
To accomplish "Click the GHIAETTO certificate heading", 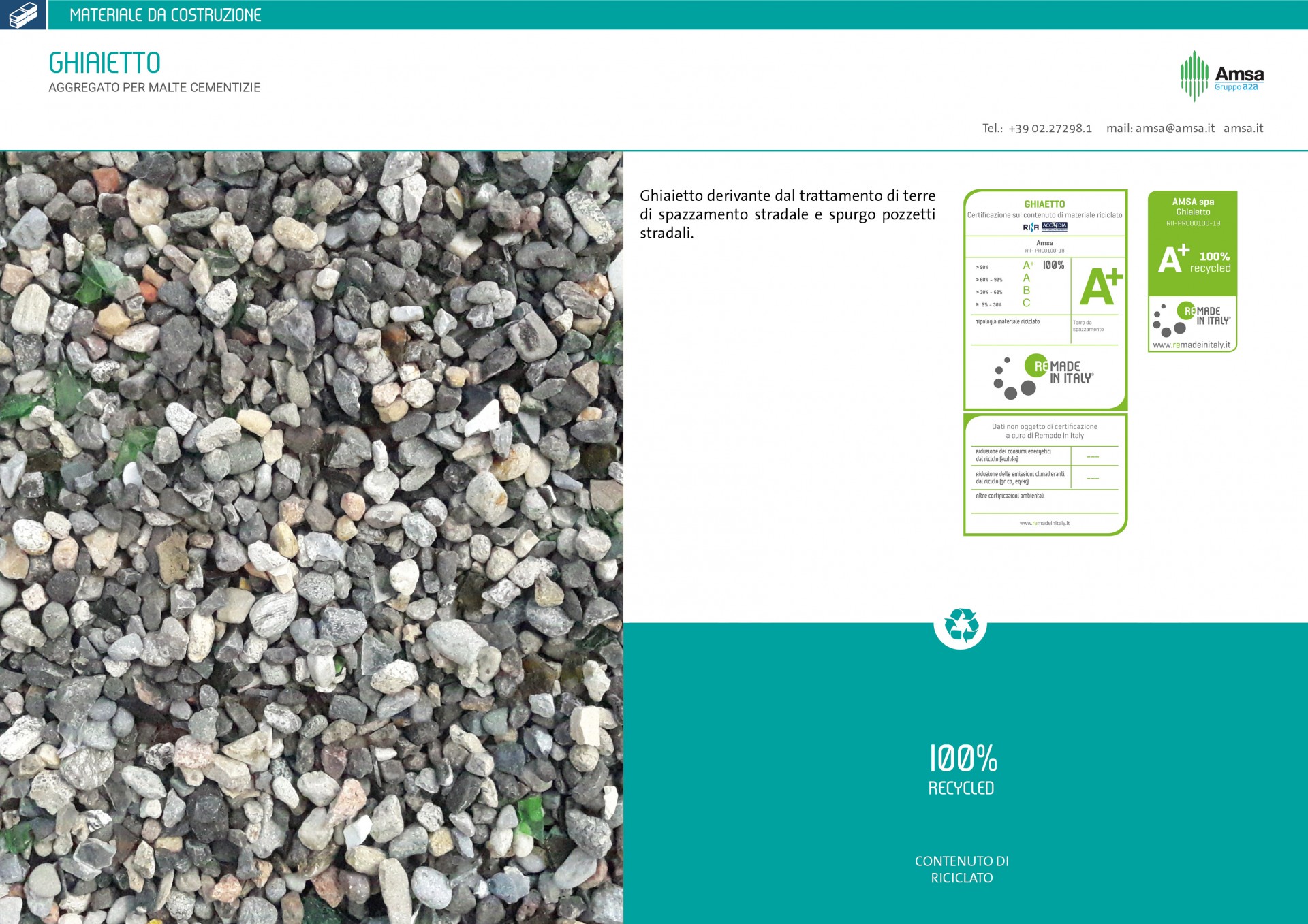I will pos(1044,204).
